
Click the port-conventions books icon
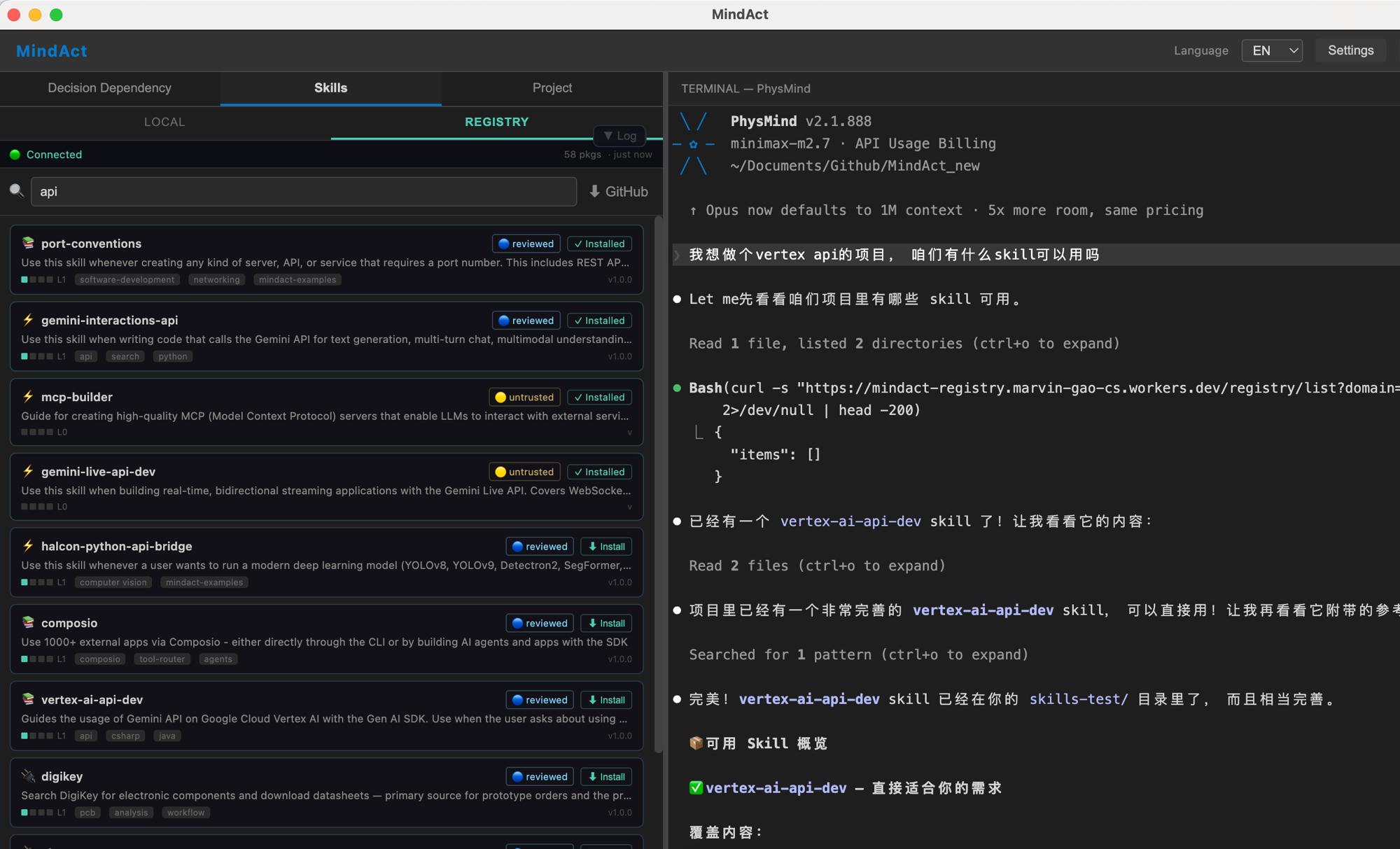[28, 243]
